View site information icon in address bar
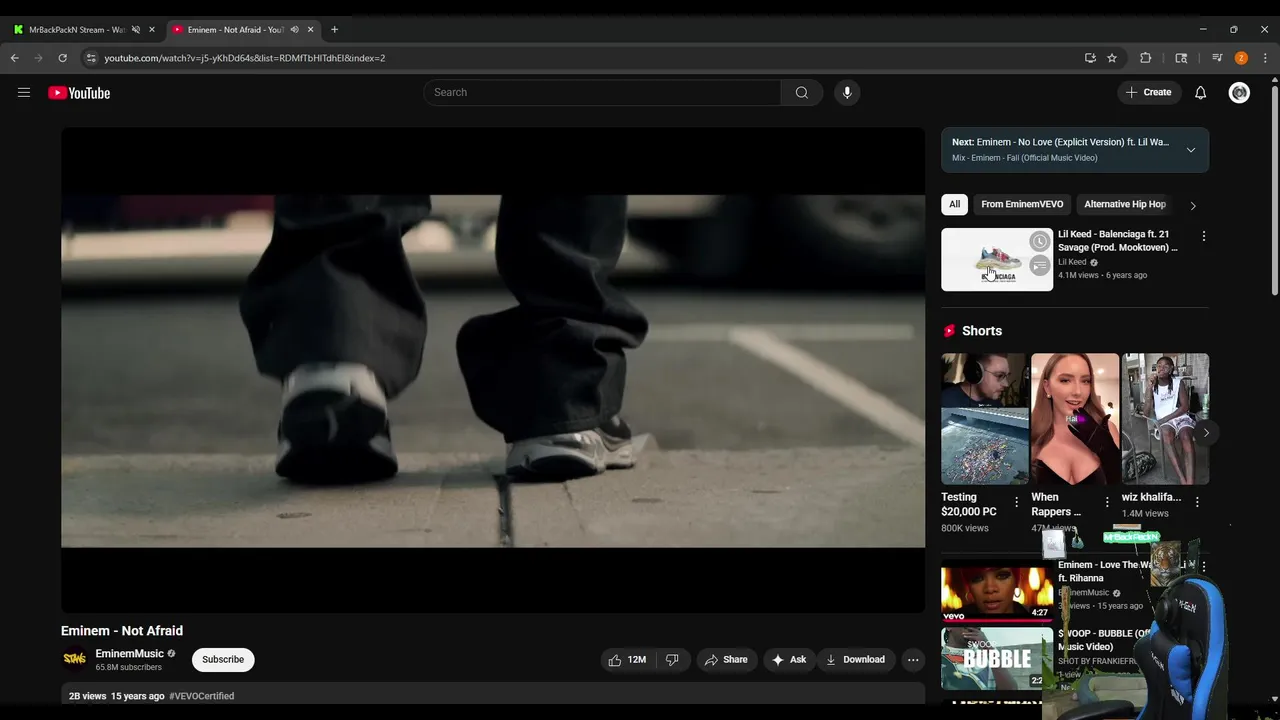 tap(90, 58)
